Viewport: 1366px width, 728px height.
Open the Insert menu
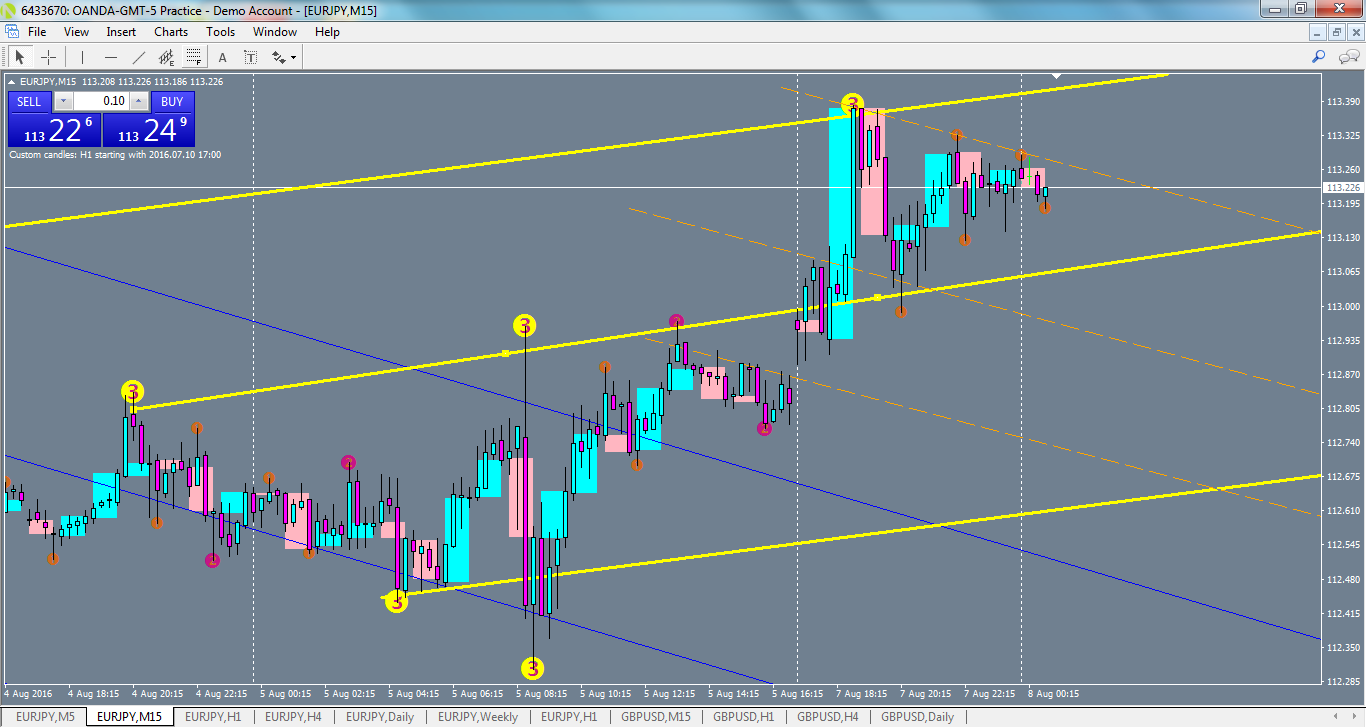[x=120, y=31]
